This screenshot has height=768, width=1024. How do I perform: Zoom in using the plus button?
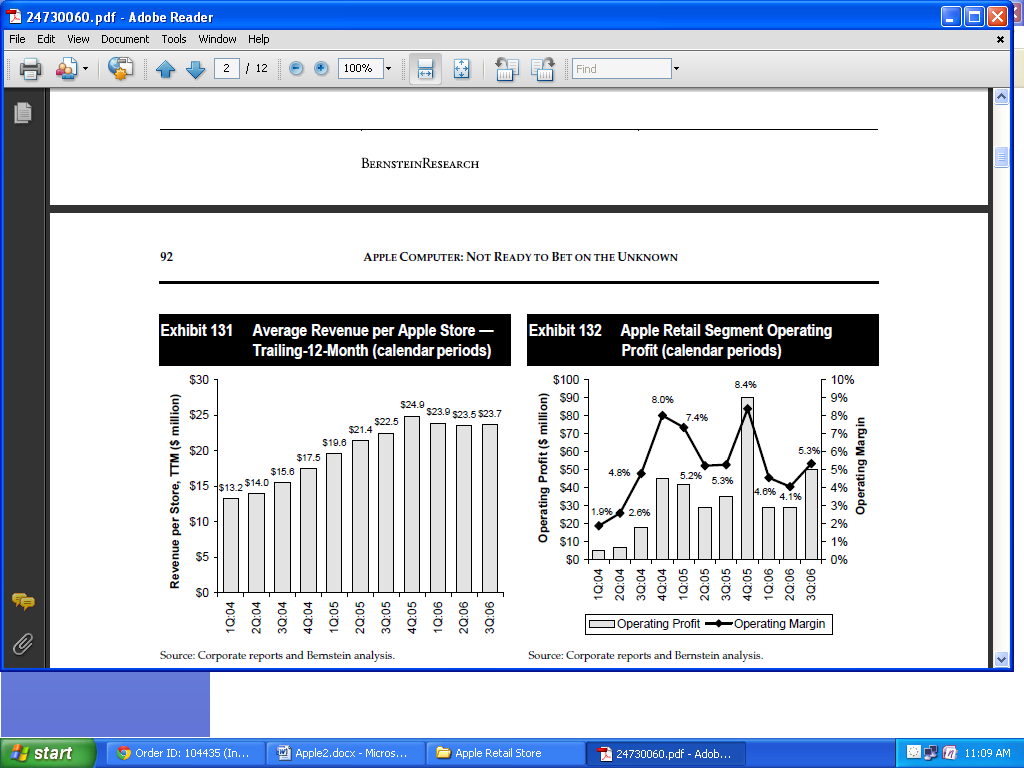coord(321,69)
